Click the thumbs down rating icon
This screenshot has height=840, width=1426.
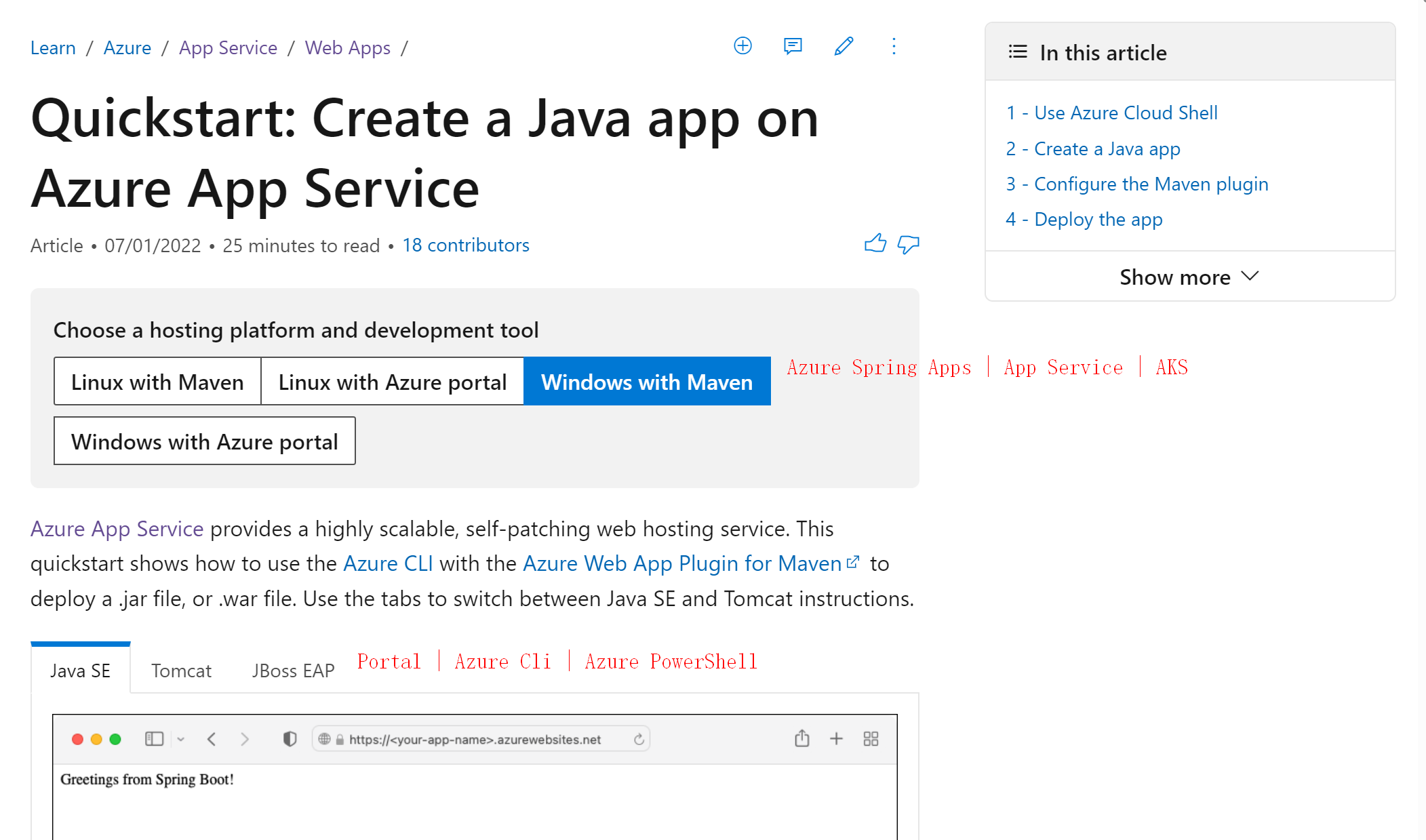click(x=909, y=244)
